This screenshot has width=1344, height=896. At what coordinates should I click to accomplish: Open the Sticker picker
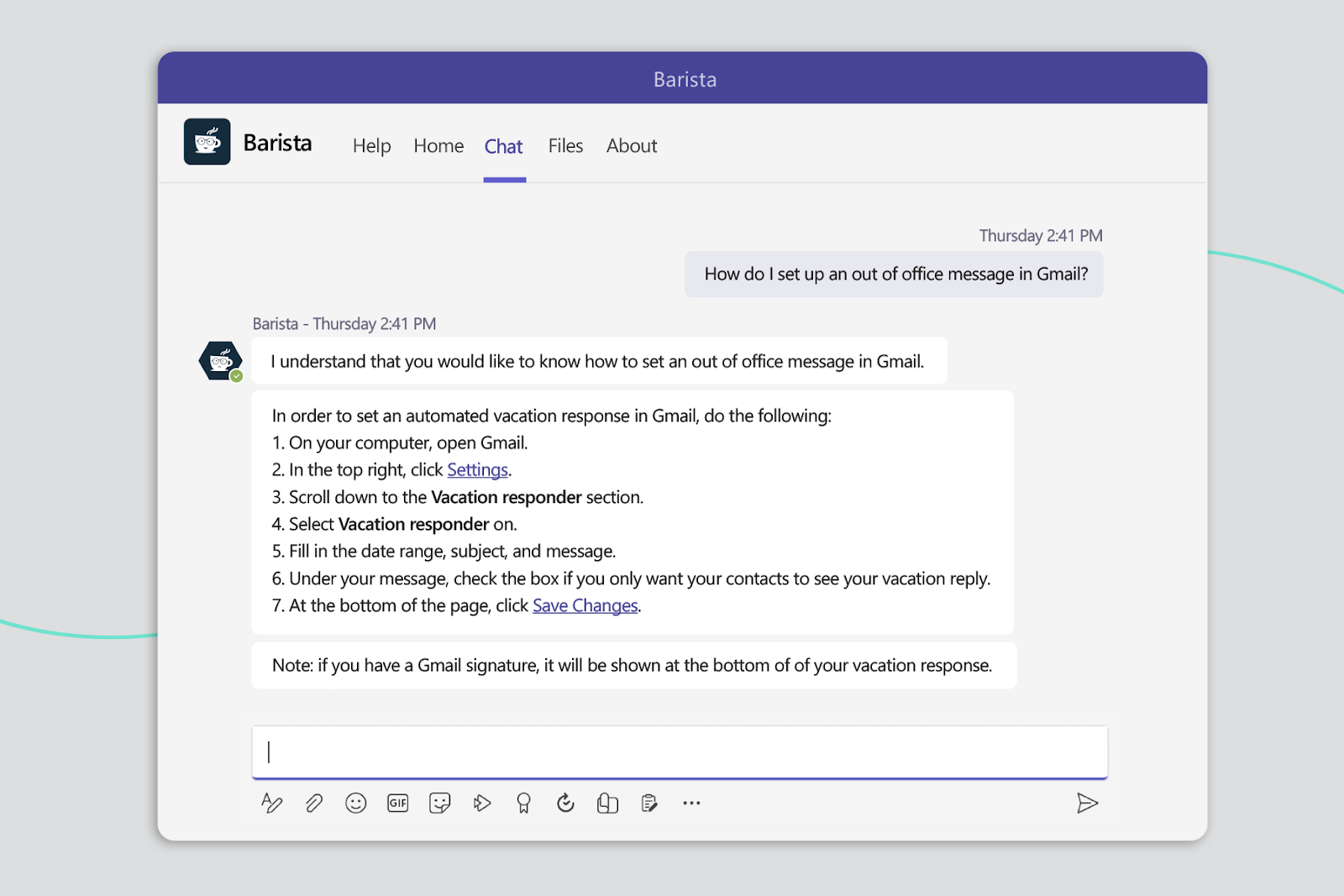pyautogui.click(x=439, y=804)
